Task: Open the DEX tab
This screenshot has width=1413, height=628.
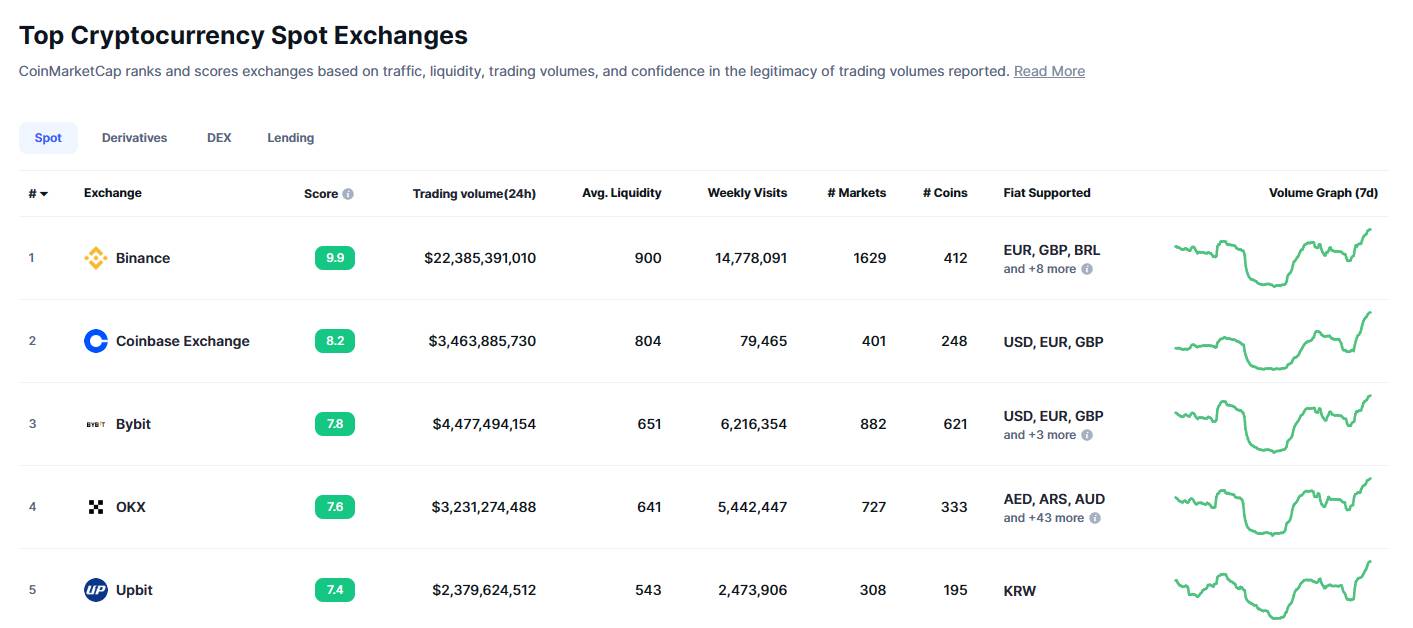Action: 219,138
